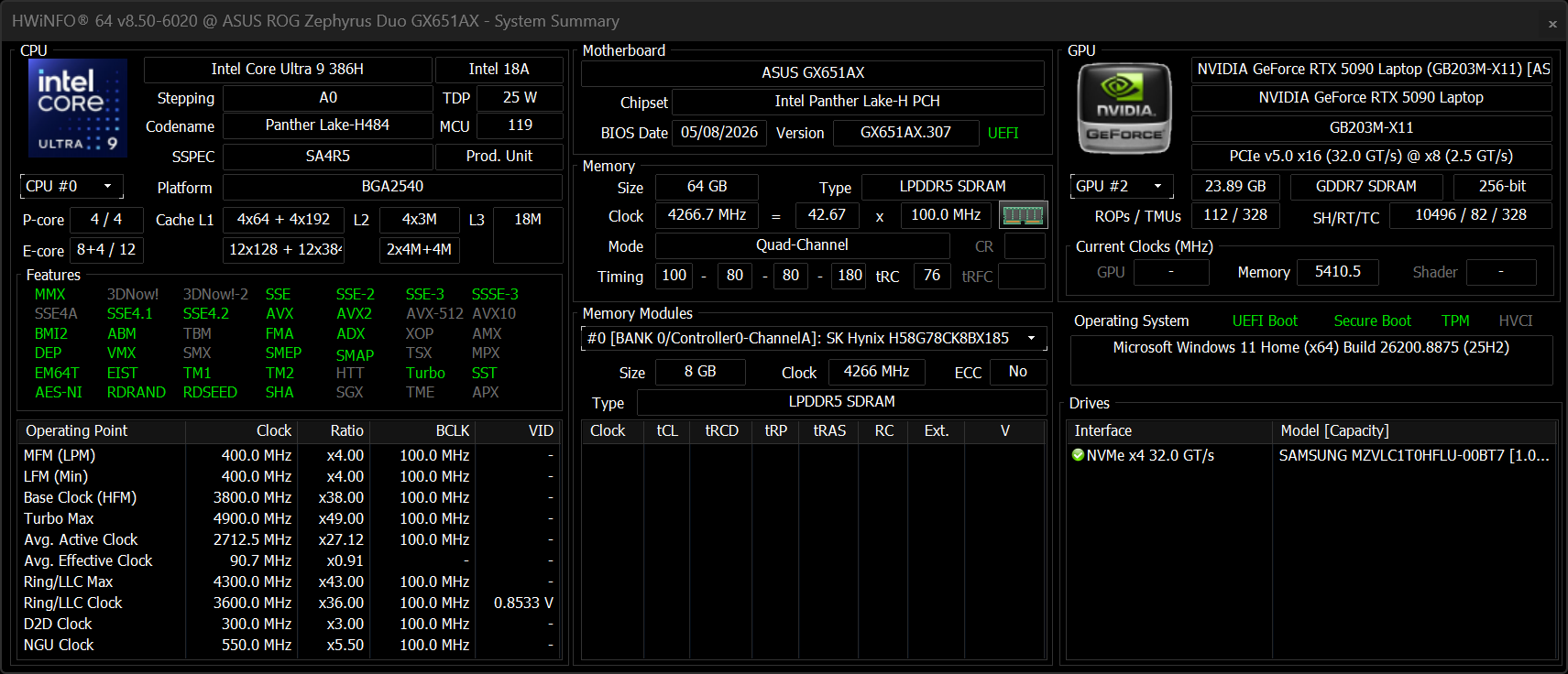This screenshot has height=674, width=1568.
Task: Click the tRAS column header
Action: (x=829, y=431)
